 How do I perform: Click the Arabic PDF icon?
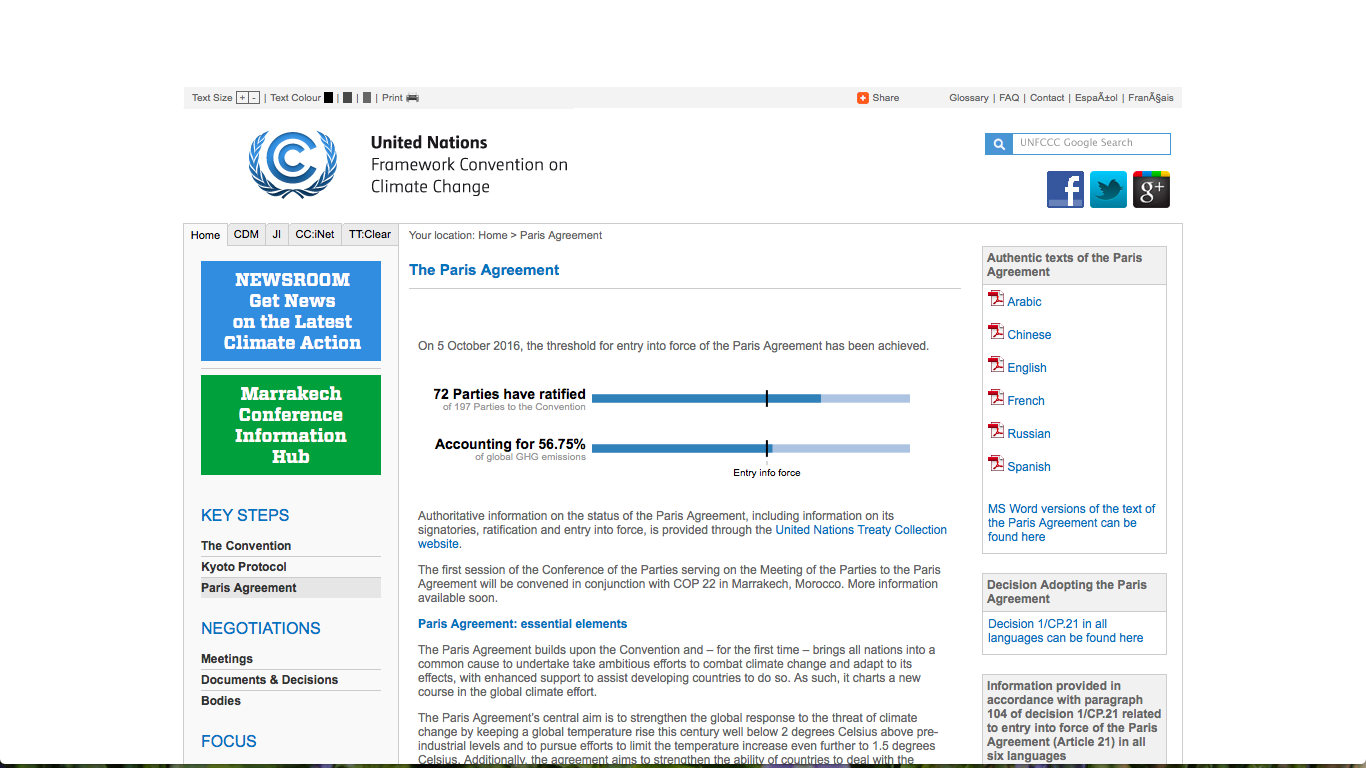click(996, 298)
